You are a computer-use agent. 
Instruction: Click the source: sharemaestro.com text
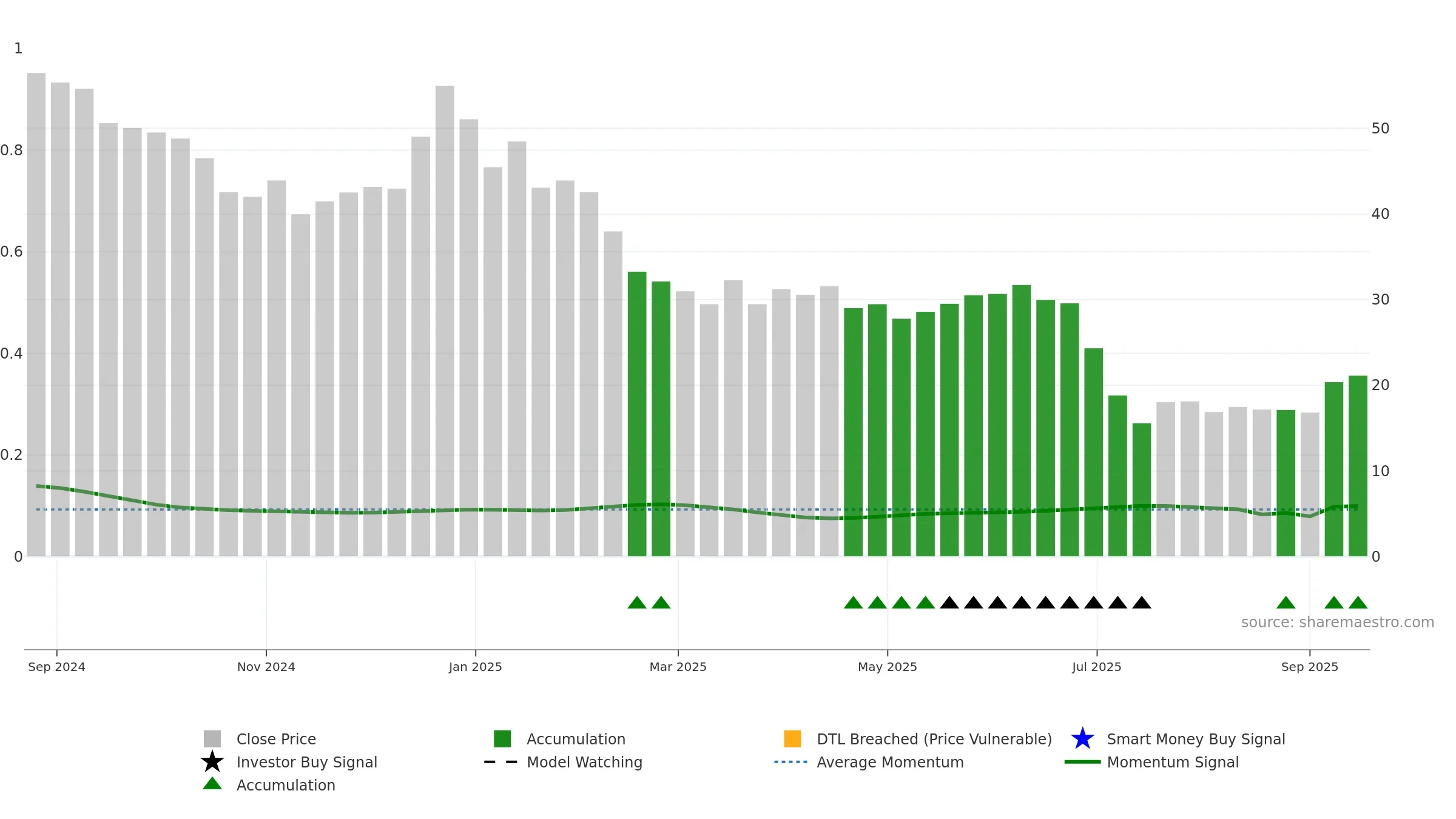(x=1338, y=622)
